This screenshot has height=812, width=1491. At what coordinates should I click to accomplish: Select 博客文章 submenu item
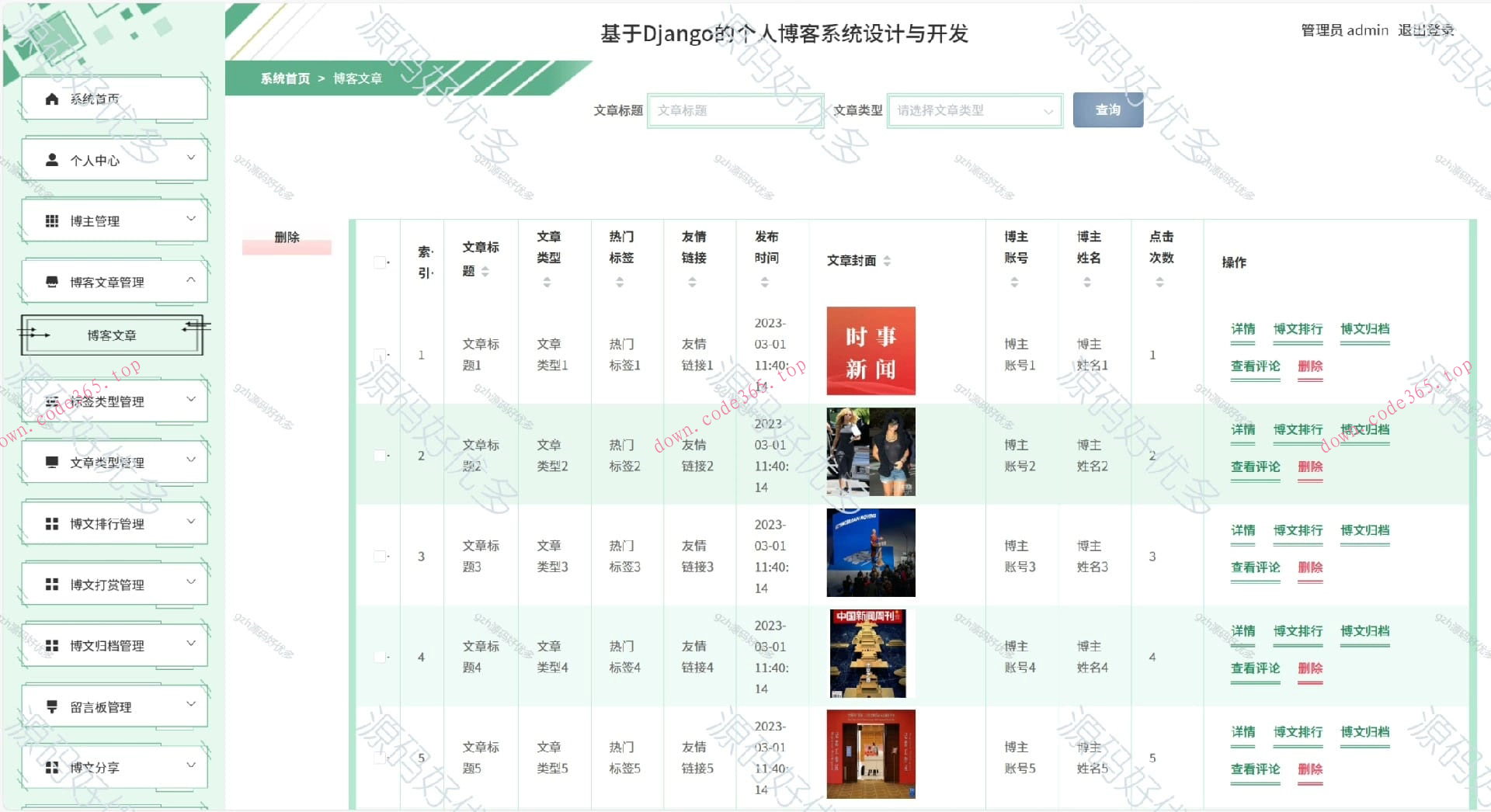pos(111,335)
